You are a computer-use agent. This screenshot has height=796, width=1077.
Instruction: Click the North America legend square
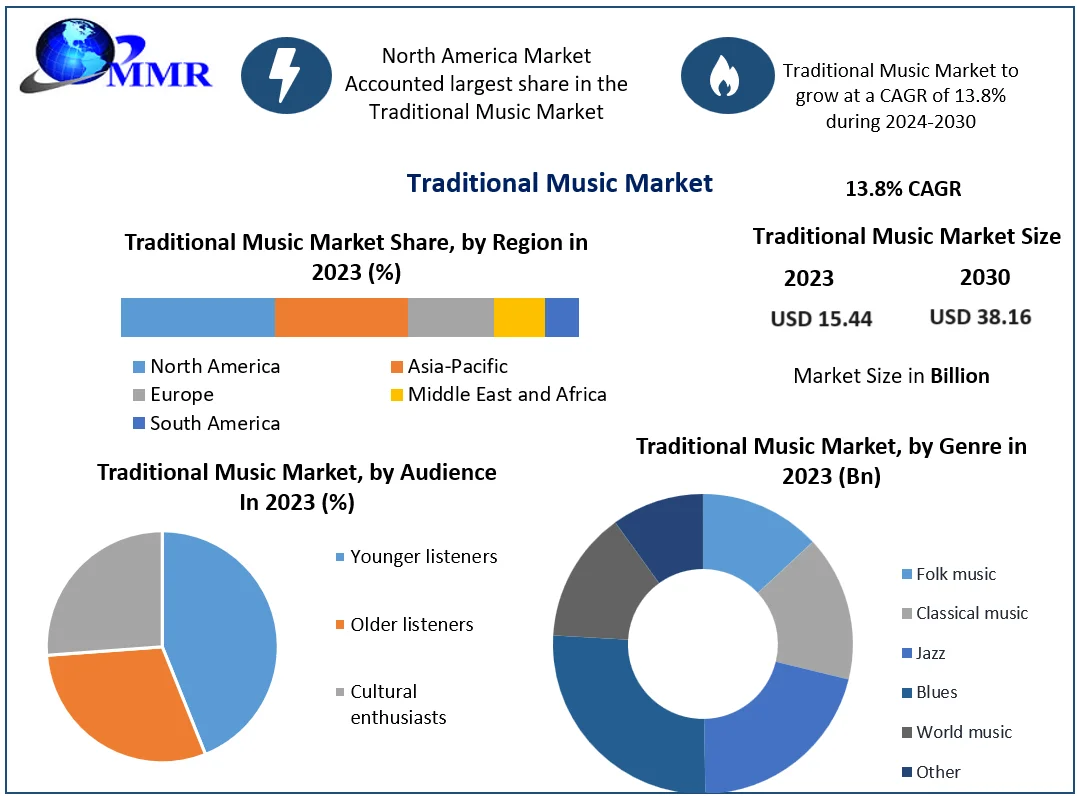click(139, 367)
